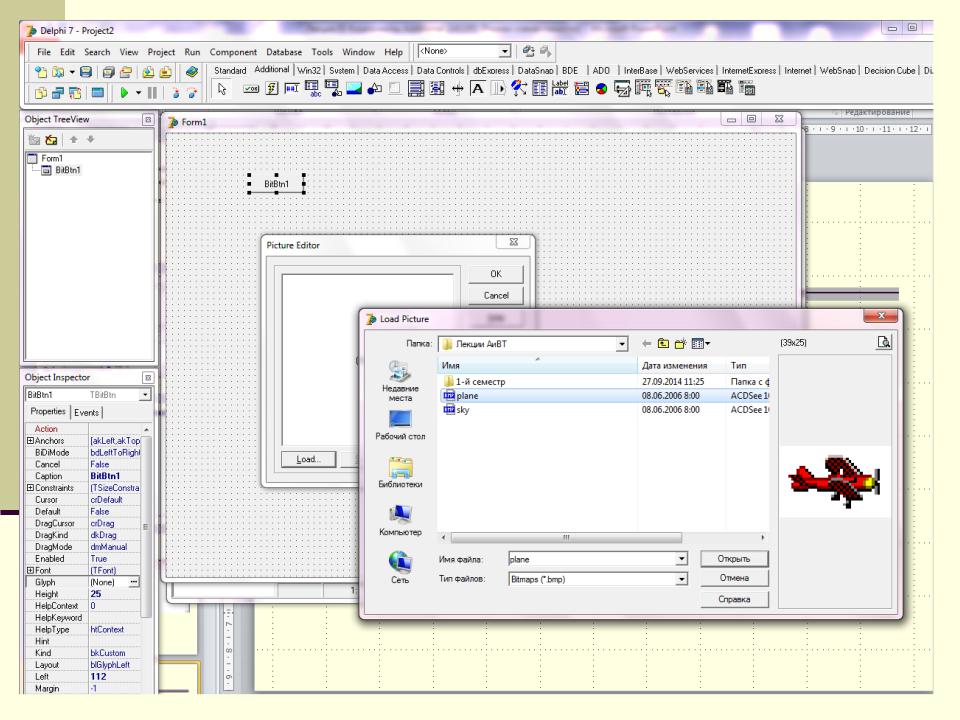The height and width of the screenshot is (720, 960).
Task: Click the Имя column header
Action: pyautogui.click(x=538, y=366)
